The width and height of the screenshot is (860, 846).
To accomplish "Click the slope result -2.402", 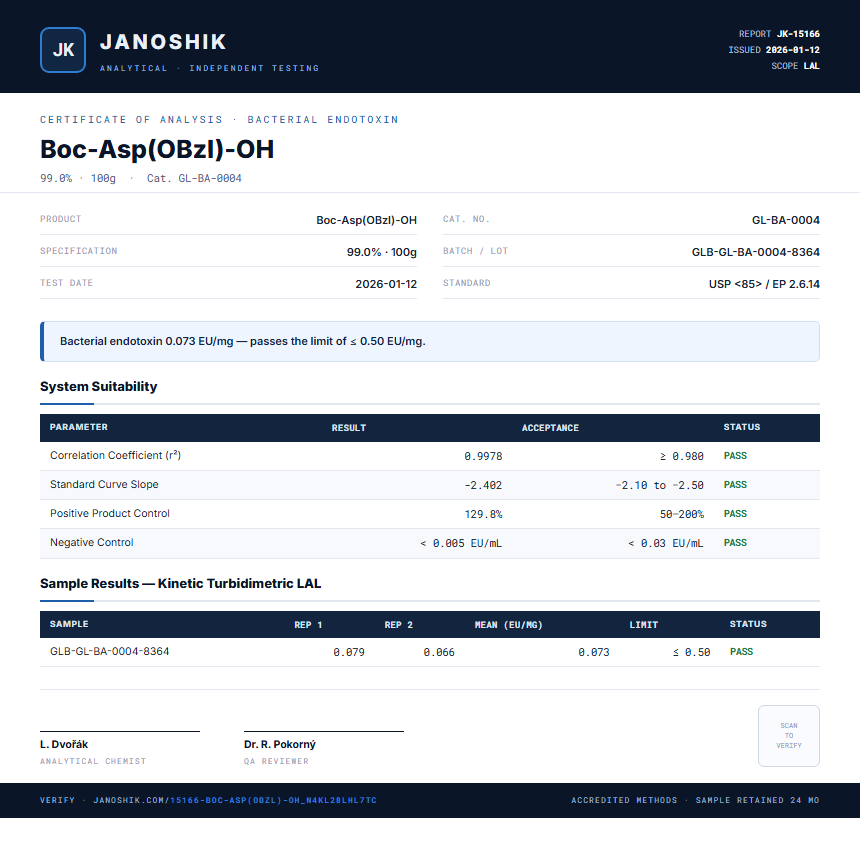I will coord(483,485).
